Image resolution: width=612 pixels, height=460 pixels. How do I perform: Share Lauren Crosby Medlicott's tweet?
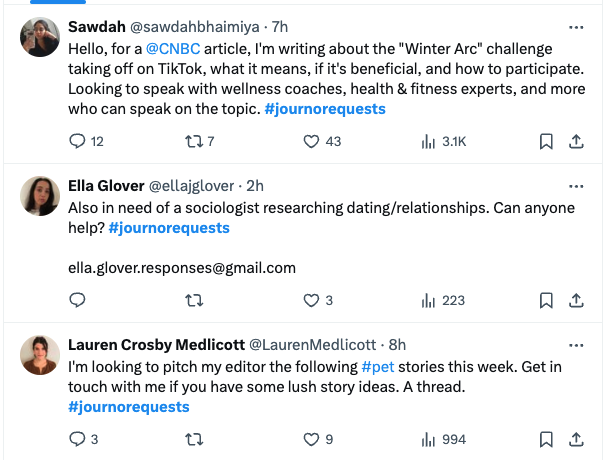click(x=576, y=439)
